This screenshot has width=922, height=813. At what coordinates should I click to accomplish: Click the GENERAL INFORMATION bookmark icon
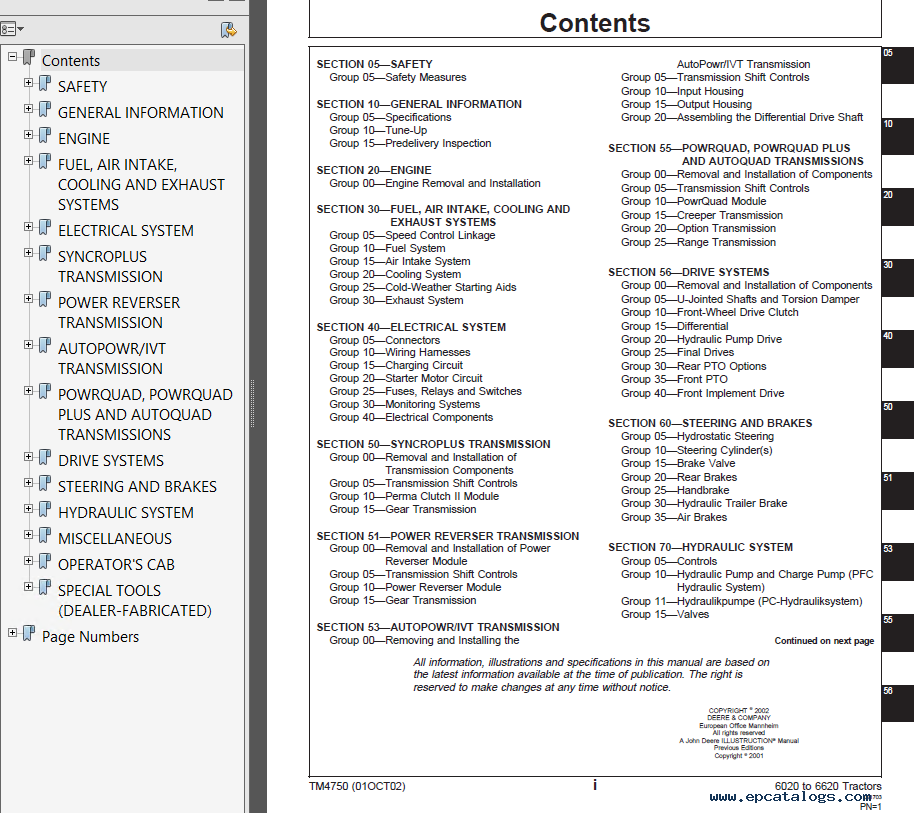[45, 109]
